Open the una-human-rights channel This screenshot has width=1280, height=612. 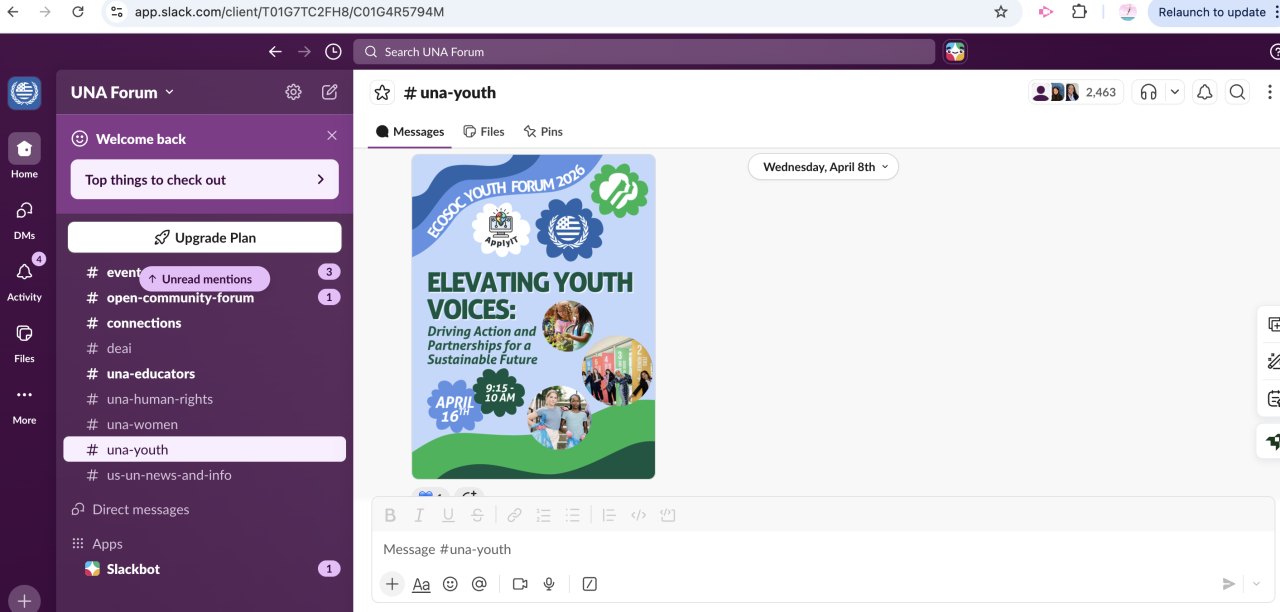[204, 399]
